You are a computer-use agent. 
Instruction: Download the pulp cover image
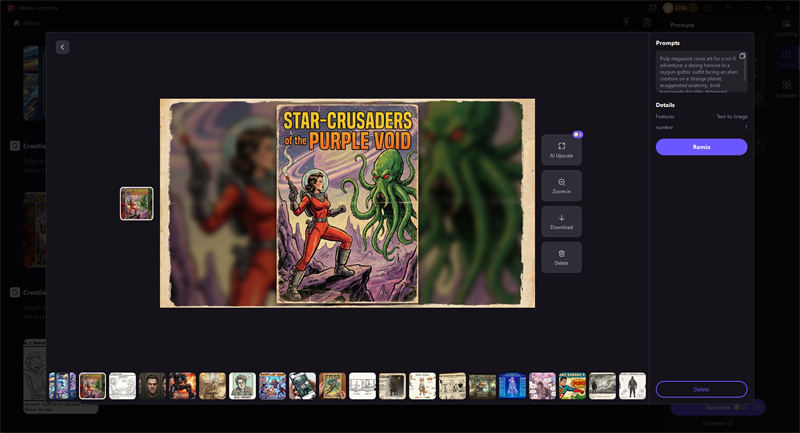[x=561, y=222]
